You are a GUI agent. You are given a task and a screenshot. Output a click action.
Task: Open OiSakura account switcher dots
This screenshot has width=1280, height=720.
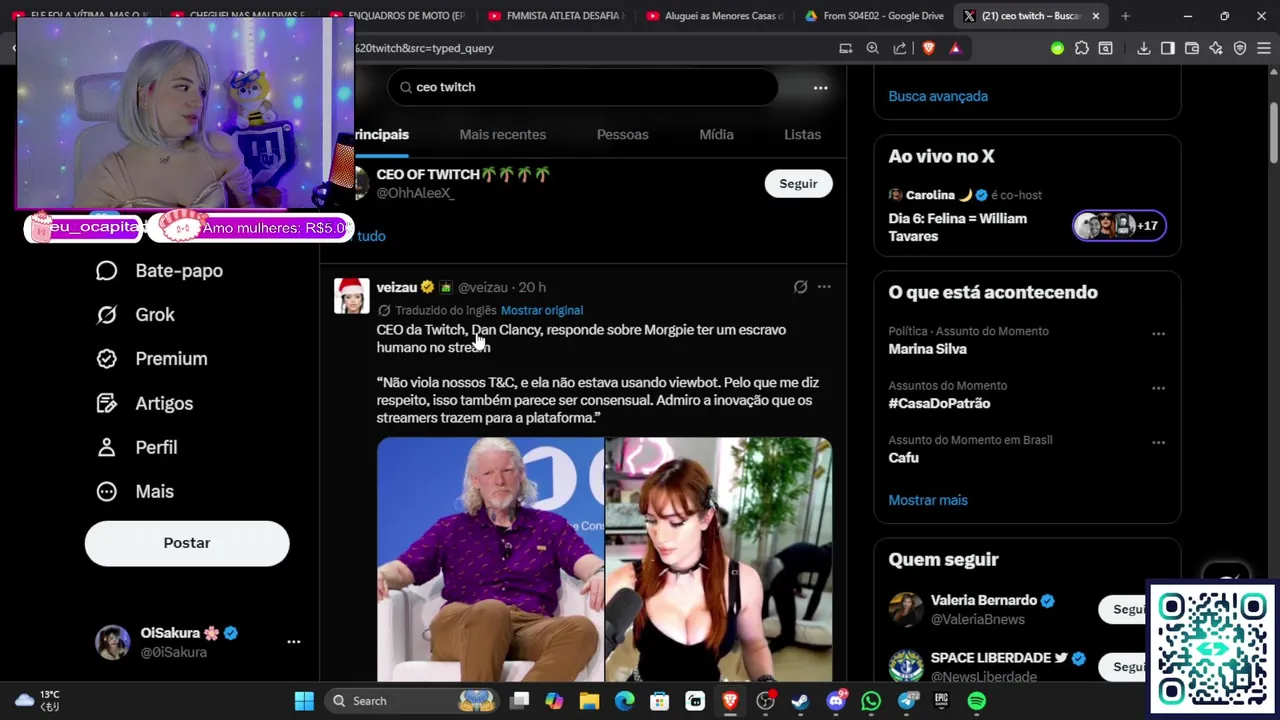click(294, 642)
